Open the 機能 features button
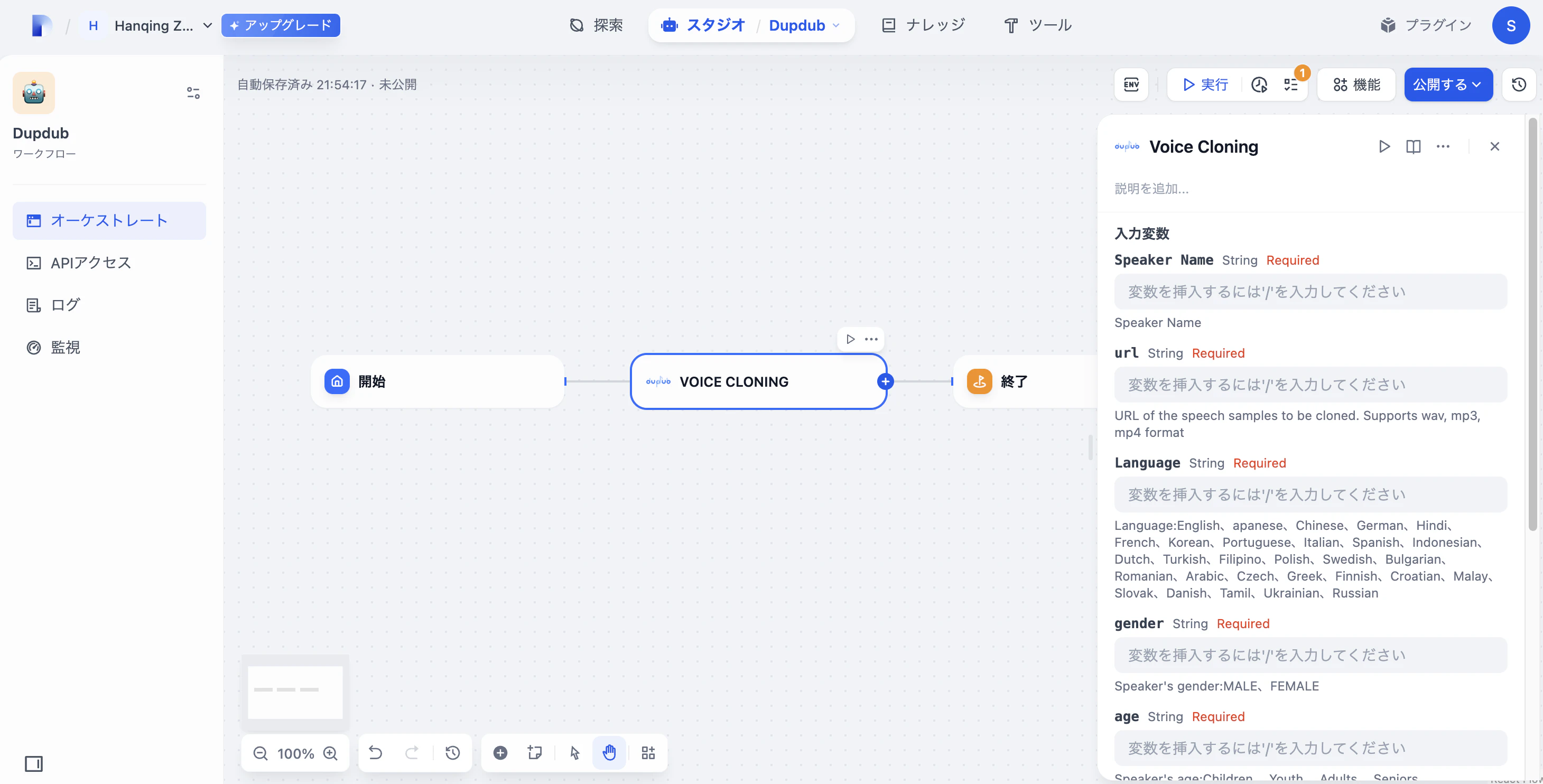The image size is (1543, 784). coord(1356,85)
